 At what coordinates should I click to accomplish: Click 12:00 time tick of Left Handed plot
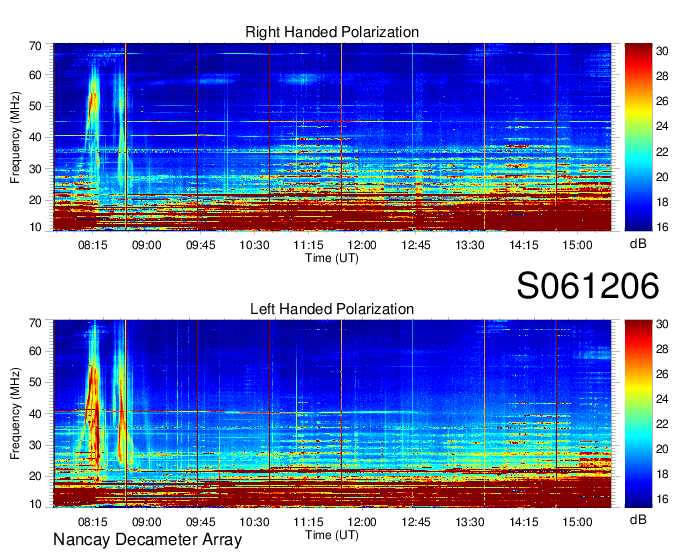(x=362, y=521)
